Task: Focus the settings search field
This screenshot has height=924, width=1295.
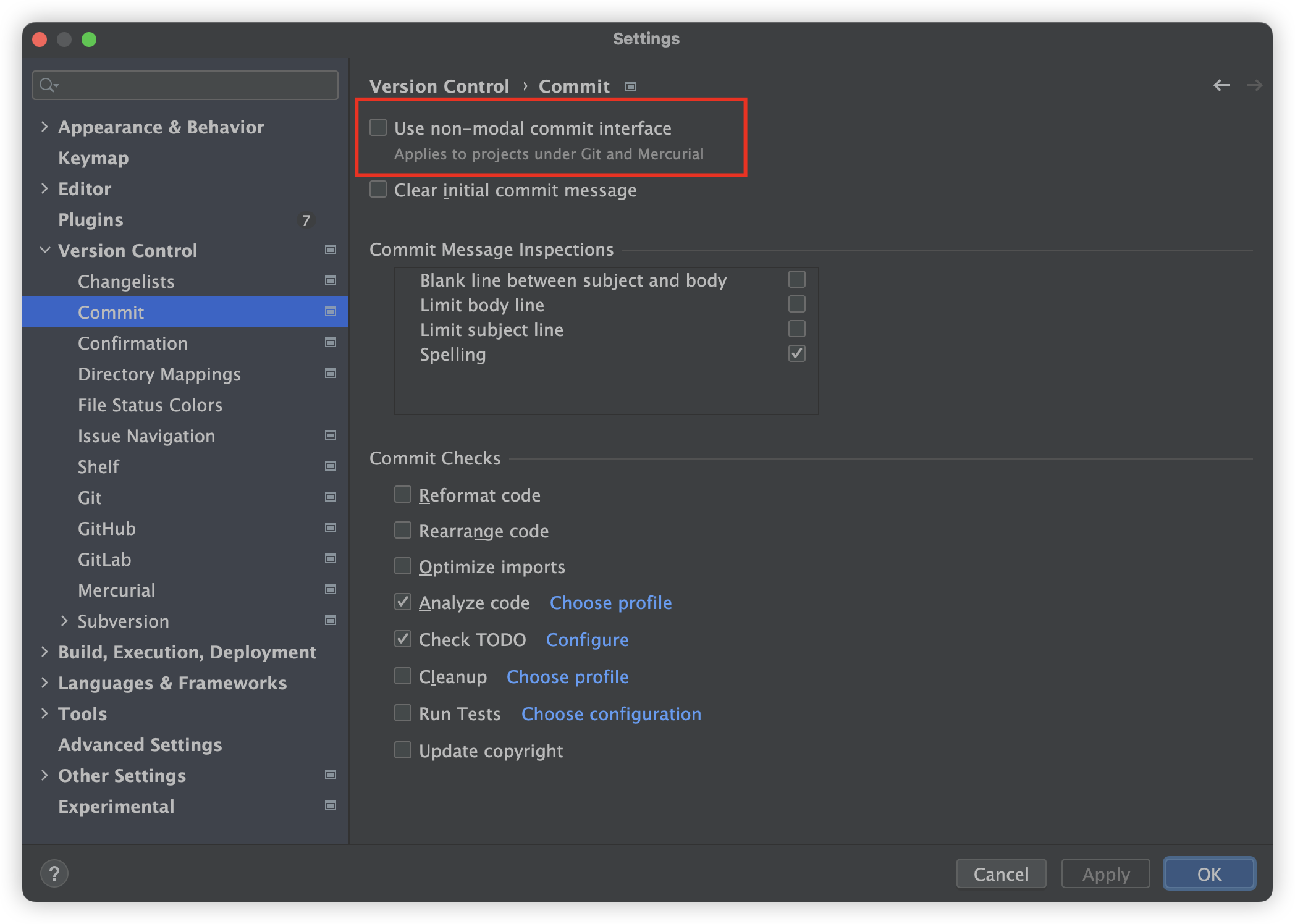Action: pos(198,85)
